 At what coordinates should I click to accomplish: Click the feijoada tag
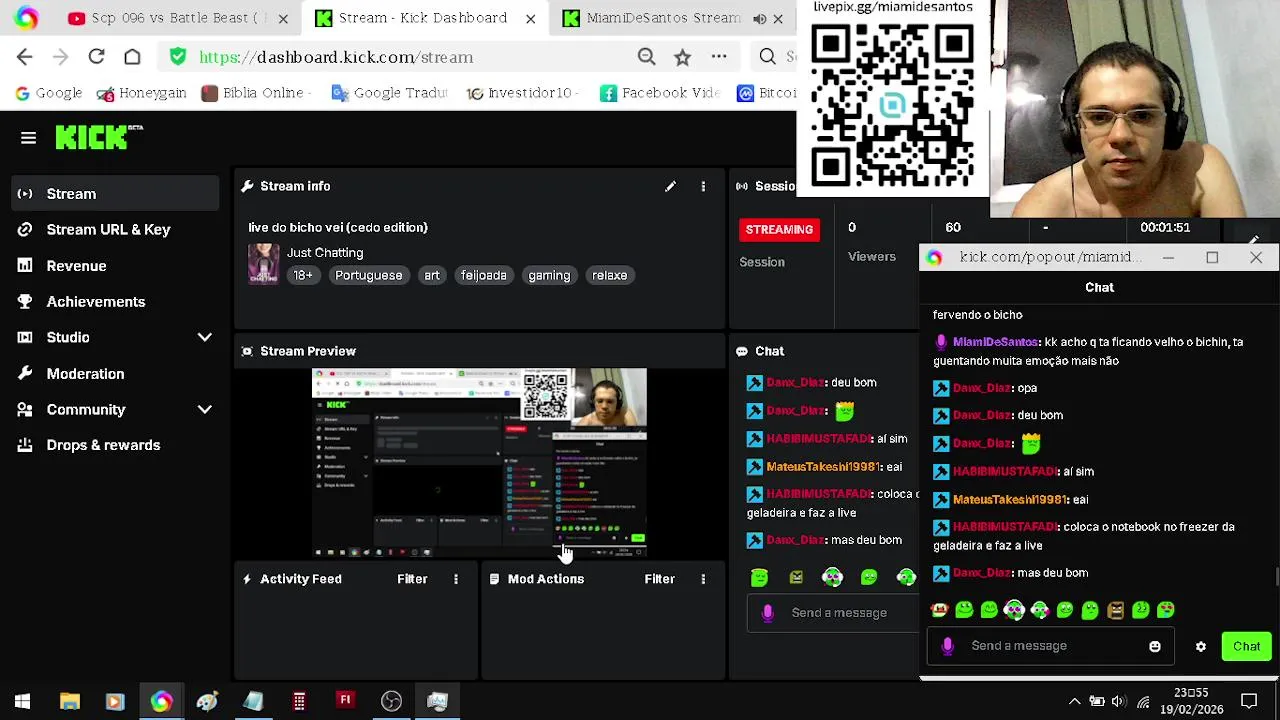[484, 275]
